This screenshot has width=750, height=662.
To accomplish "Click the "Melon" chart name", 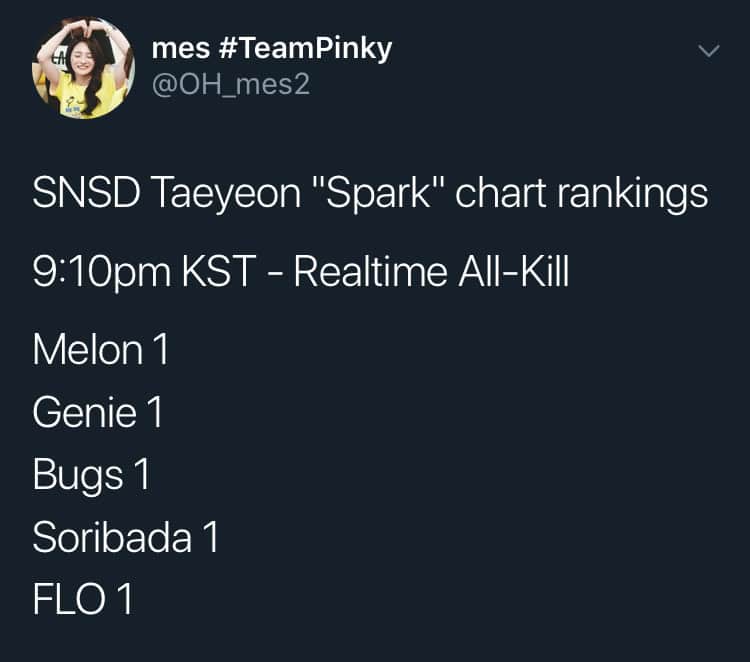I will 88,350.
